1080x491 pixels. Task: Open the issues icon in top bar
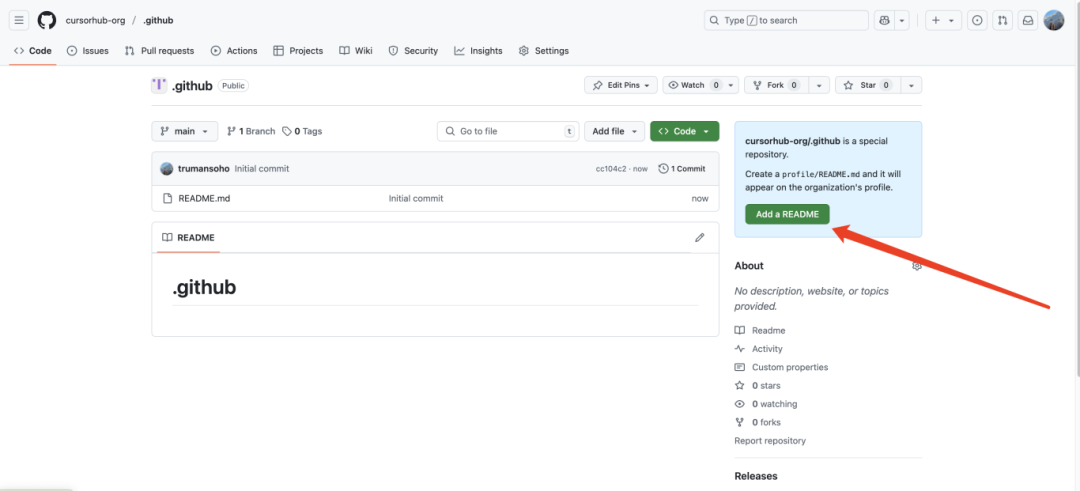[x=977, y=20]
